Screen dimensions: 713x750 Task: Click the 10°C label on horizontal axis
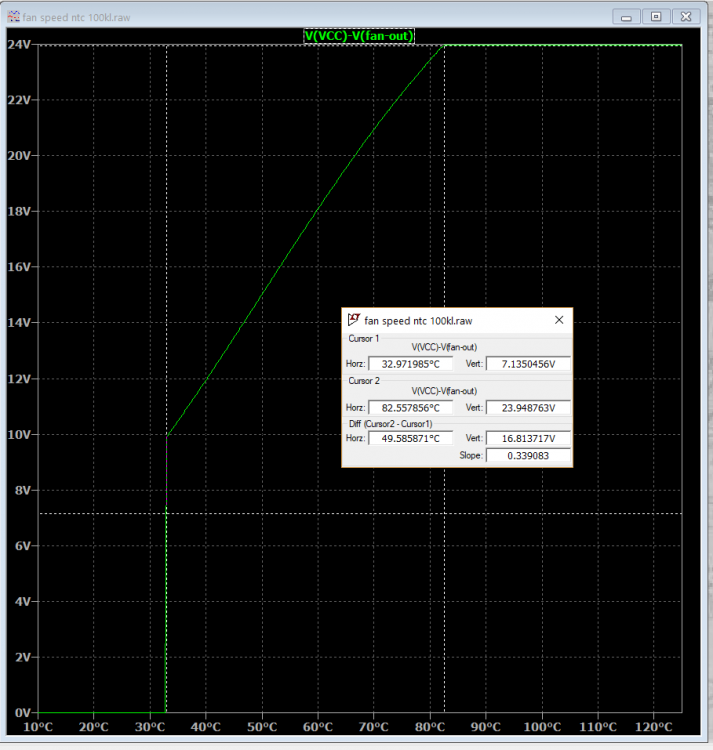pyautogui.click(x=38, y=727)
